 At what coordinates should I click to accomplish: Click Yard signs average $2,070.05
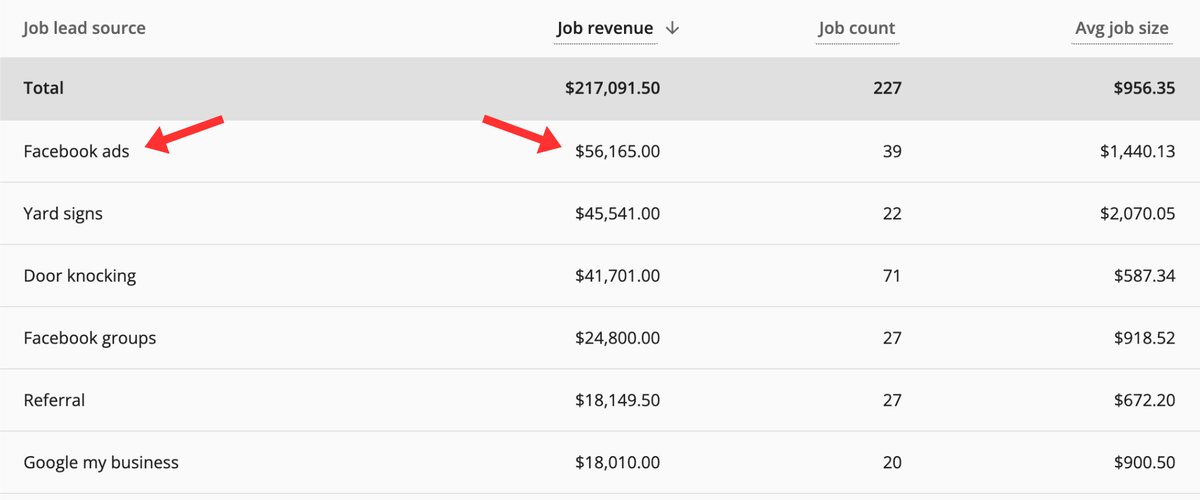pos(1137,214)
